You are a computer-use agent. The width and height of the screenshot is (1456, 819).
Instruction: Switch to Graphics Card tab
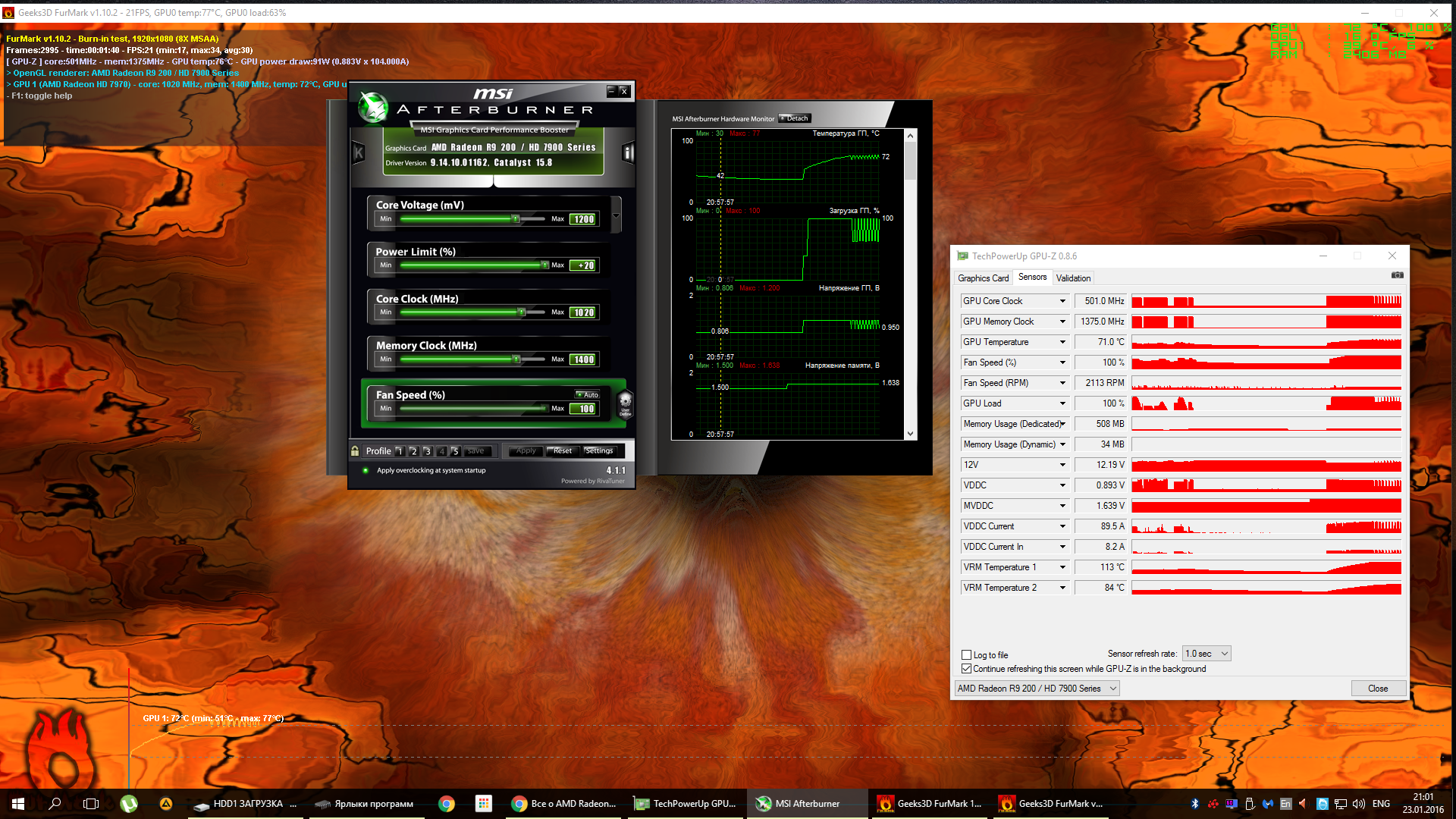click(x=983, y=278)
